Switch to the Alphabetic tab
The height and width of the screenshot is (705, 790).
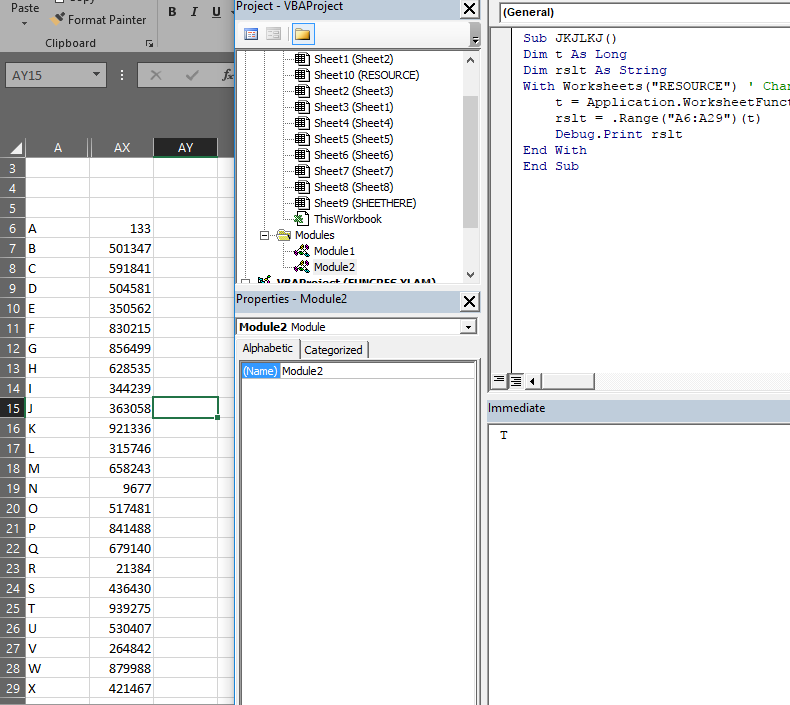268,348
